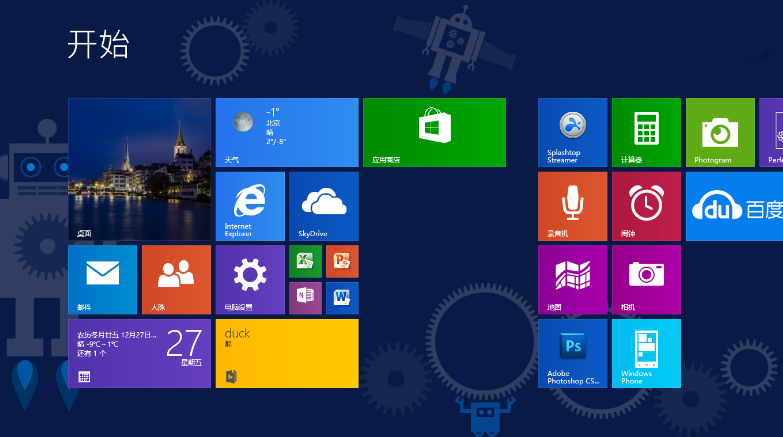Launch the small Word tile
The height and width of the screenshot is (437, 783).
click(342, 298)
